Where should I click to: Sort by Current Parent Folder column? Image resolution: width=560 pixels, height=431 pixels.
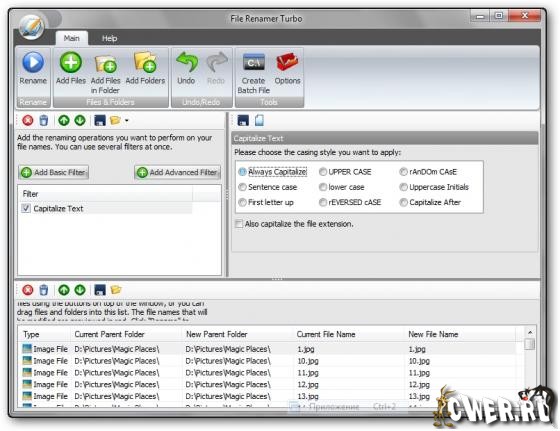click(x=126, y=335)
